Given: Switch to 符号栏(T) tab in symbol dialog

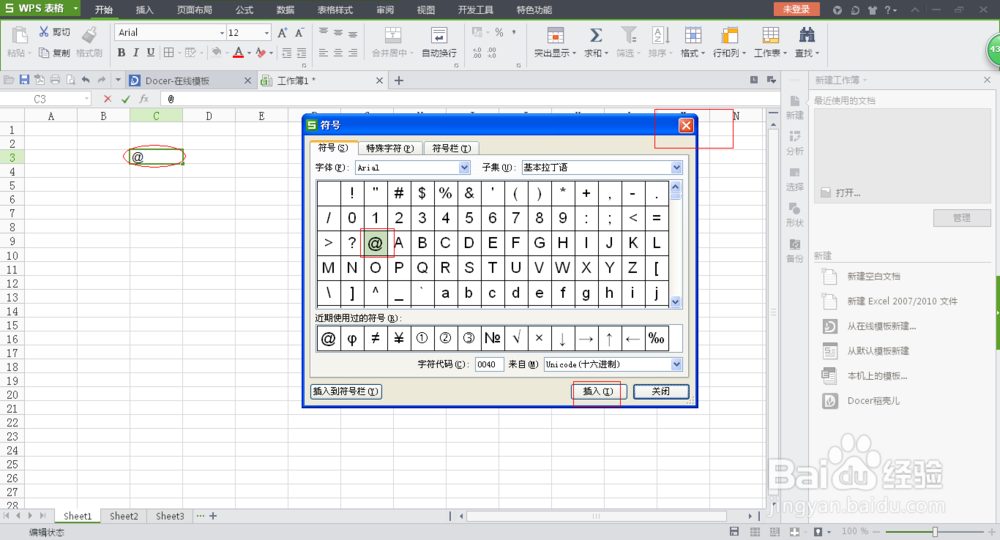Looking at the screenshot, I should (x=451, y=148).
